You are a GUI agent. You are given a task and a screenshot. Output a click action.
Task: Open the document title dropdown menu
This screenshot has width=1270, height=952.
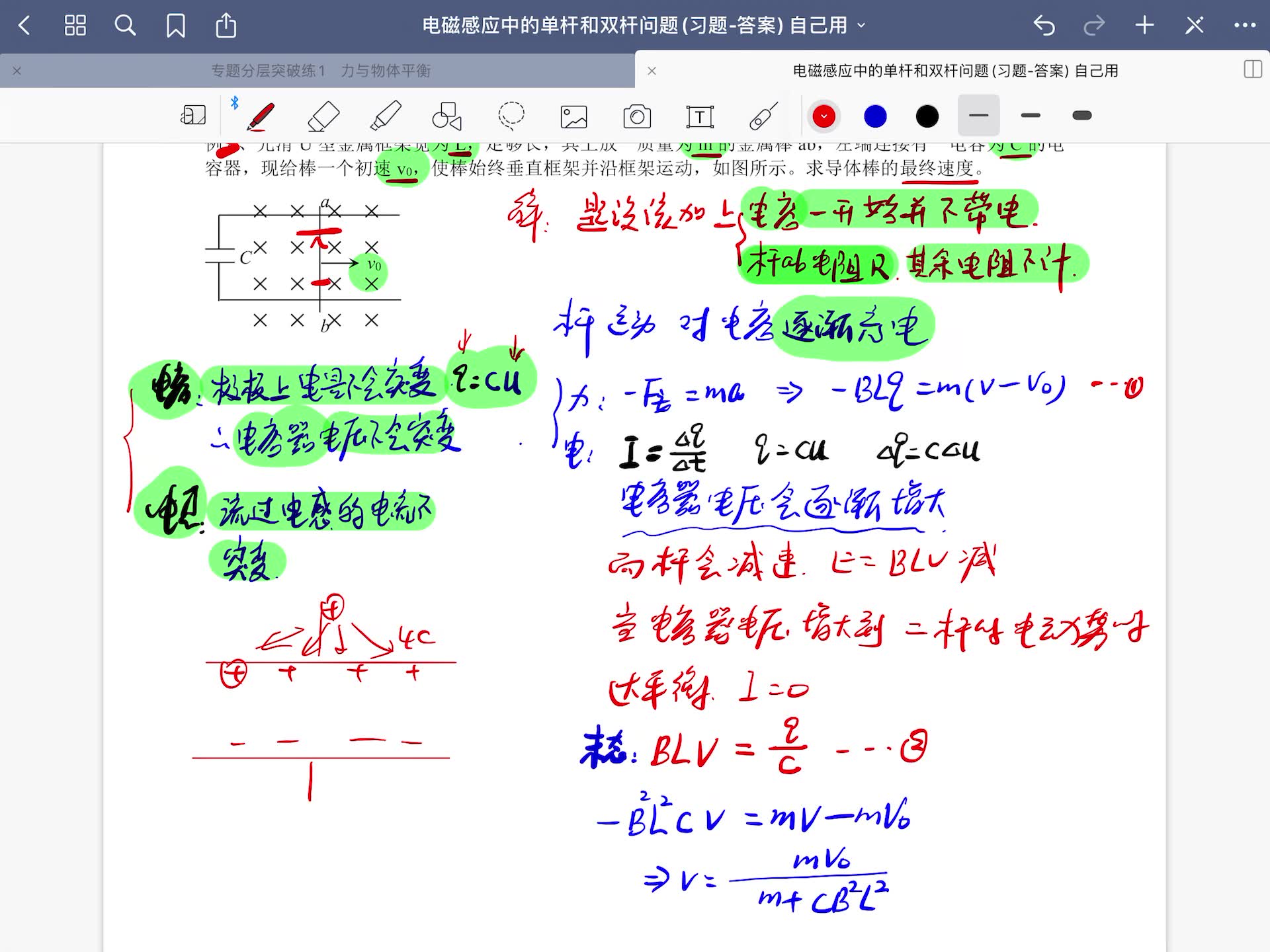[x=861, y=24]
